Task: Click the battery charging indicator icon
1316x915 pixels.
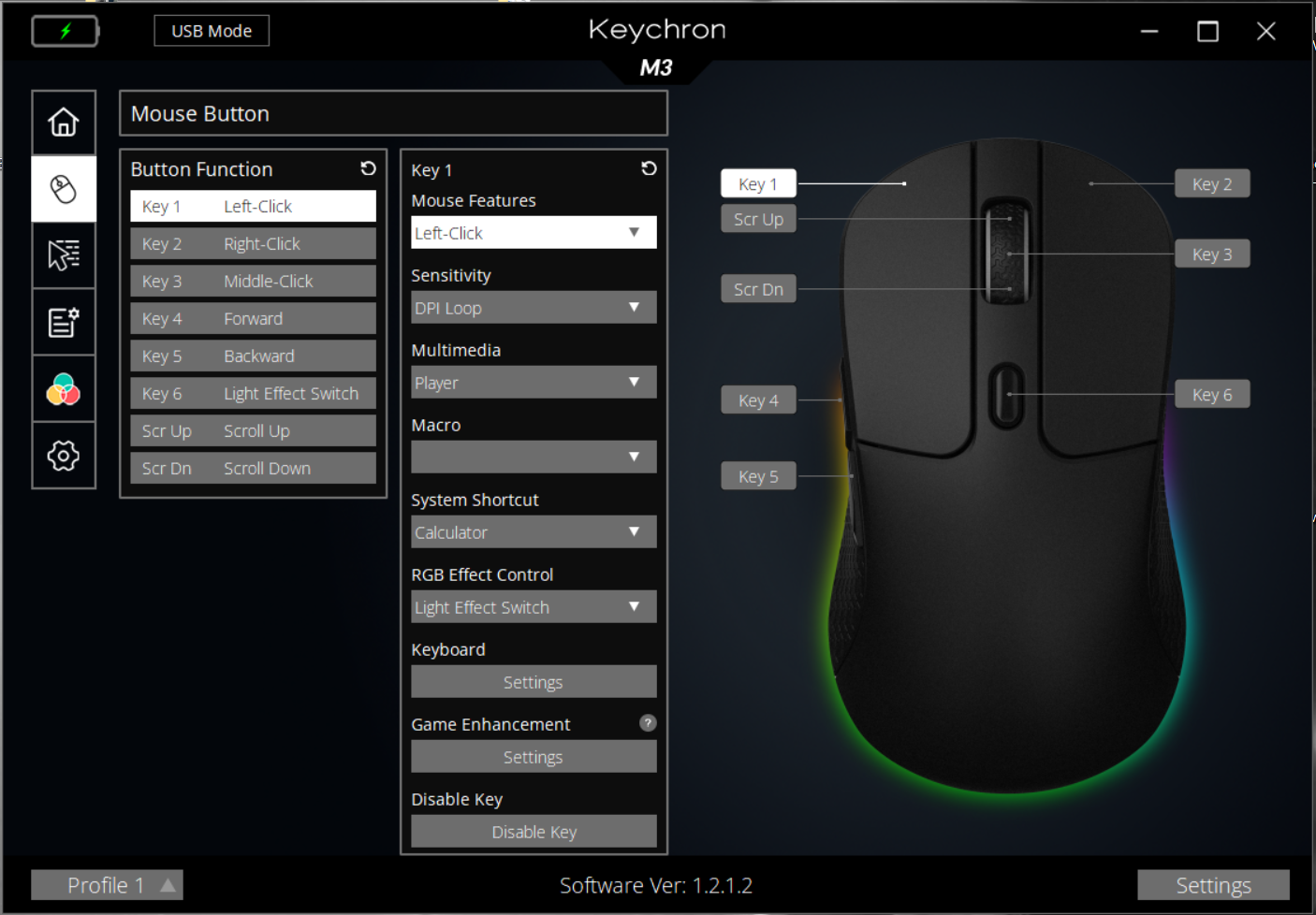Action: (x=66, y=31)
